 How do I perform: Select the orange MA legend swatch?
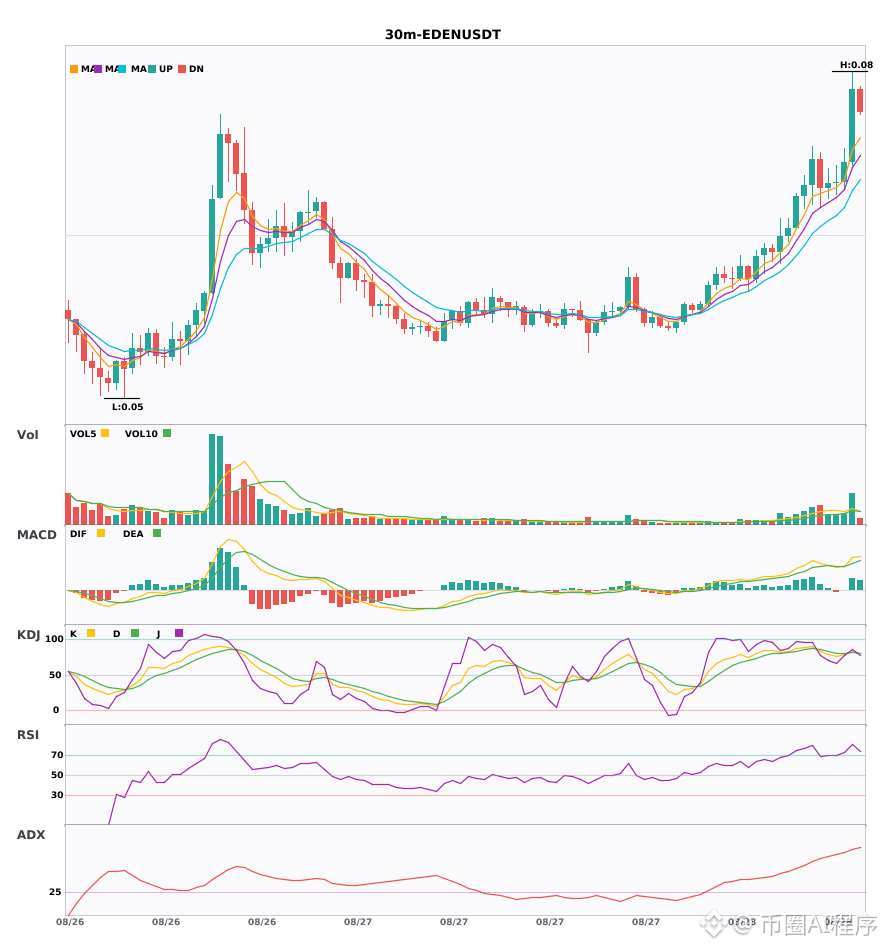(x=74, y=69)
